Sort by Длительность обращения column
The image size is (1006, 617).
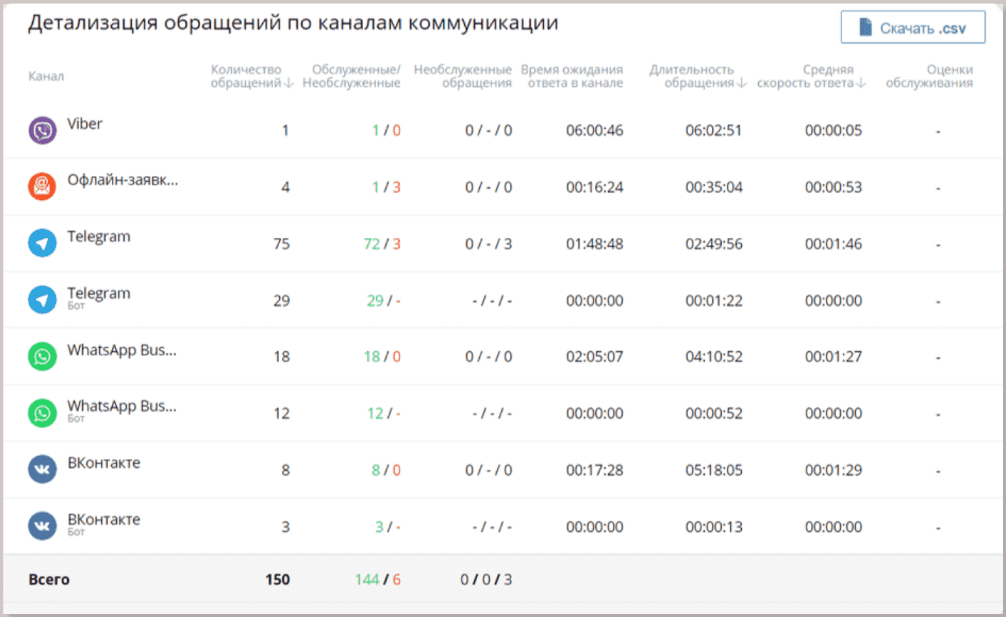(697, 76)
